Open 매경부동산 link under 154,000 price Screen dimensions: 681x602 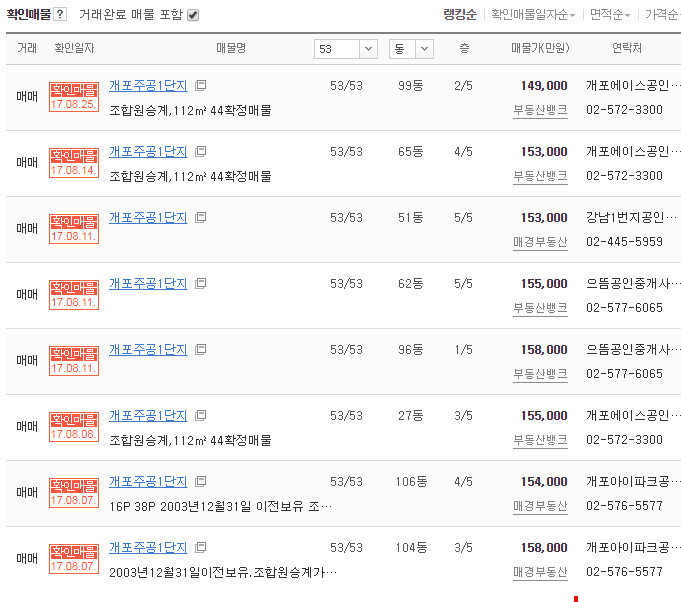click(540, 506)
